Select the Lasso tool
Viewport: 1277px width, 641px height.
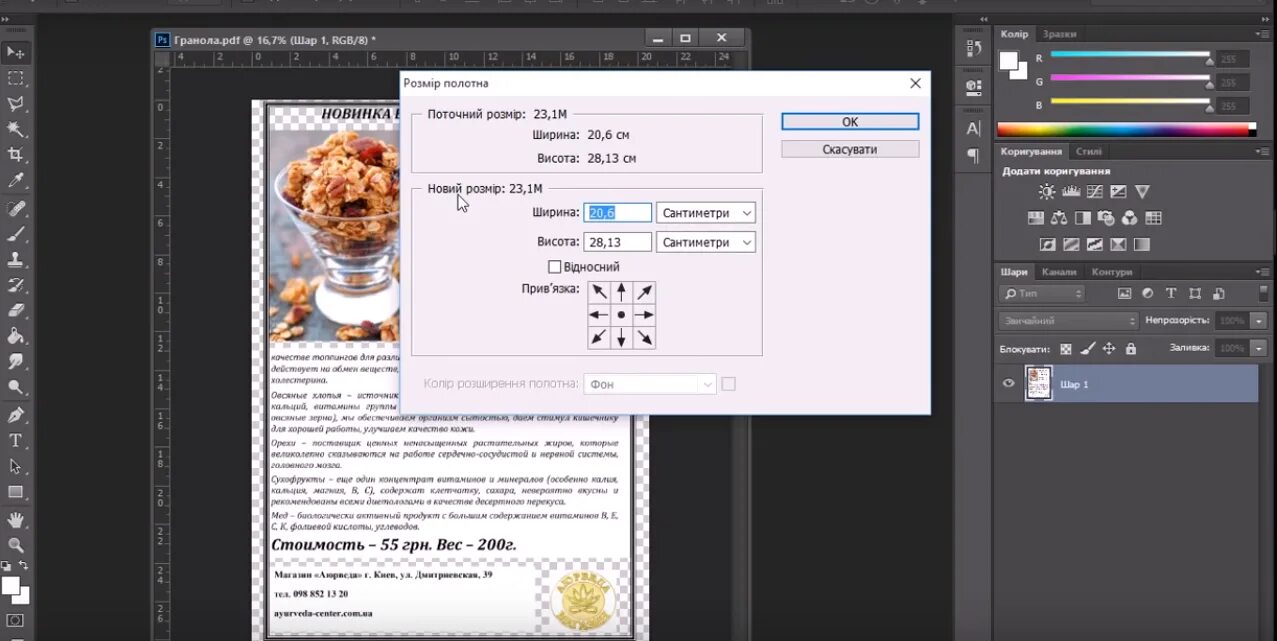click(16, 104)
